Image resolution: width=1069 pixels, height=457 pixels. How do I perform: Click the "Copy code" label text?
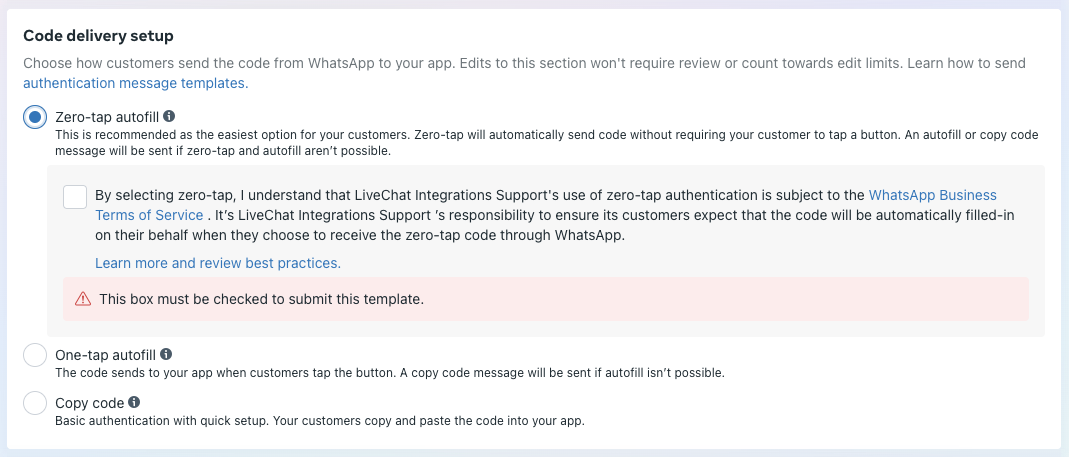point(89,403)
